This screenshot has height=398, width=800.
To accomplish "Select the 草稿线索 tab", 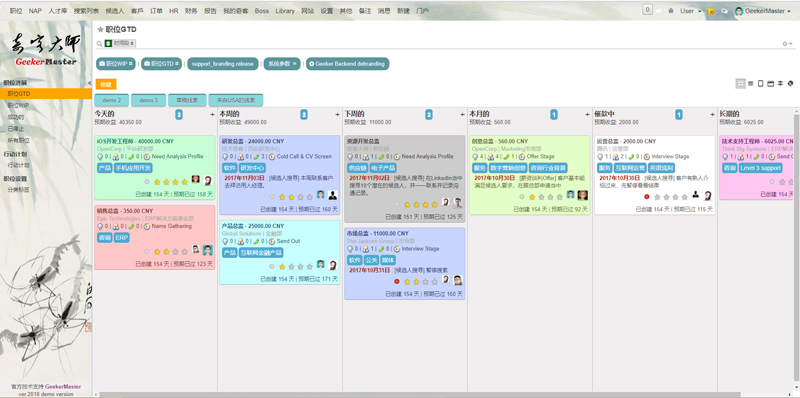I will (187, 100).
